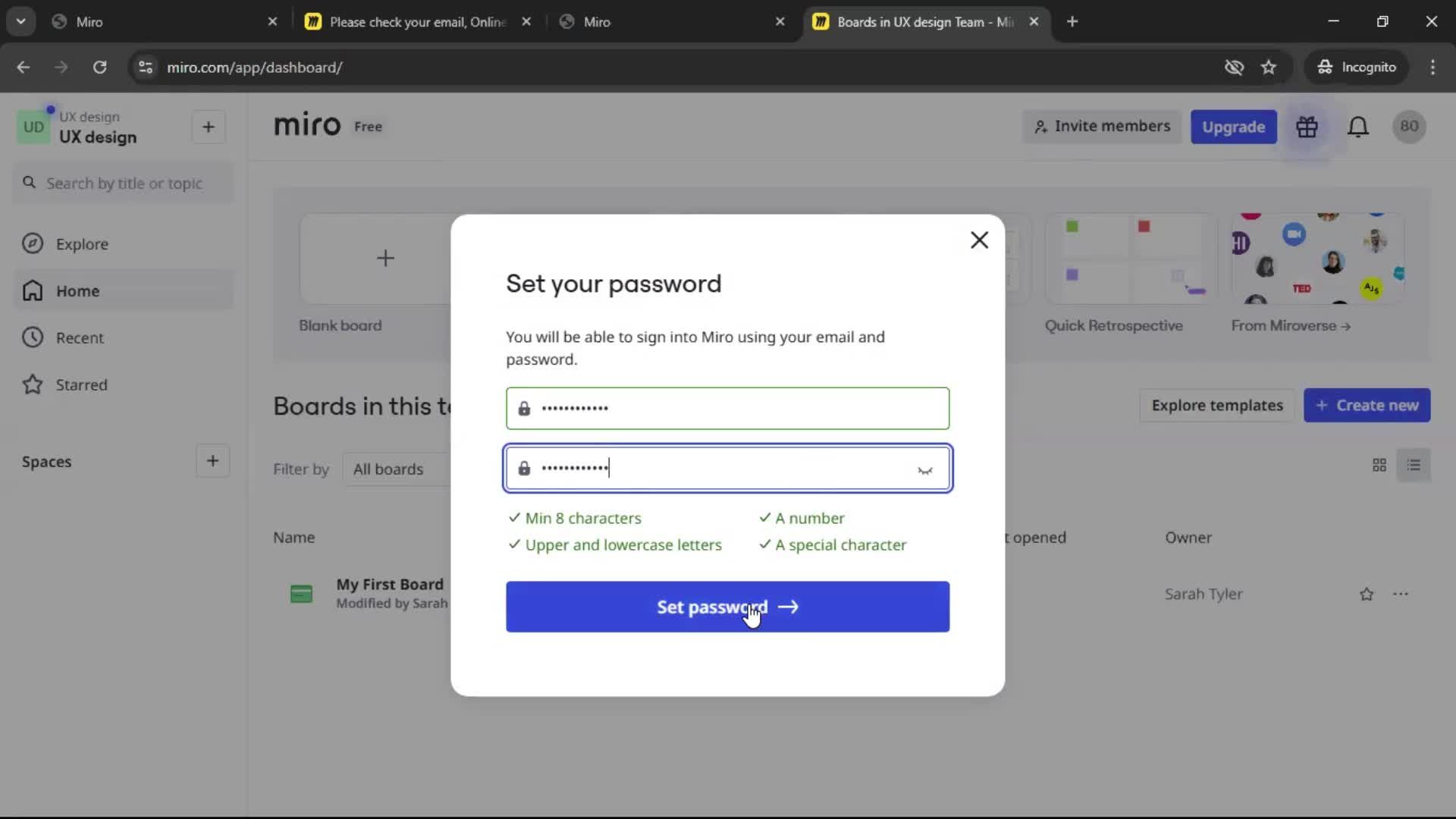Switch to Please check your email tab

click(417, 22)
